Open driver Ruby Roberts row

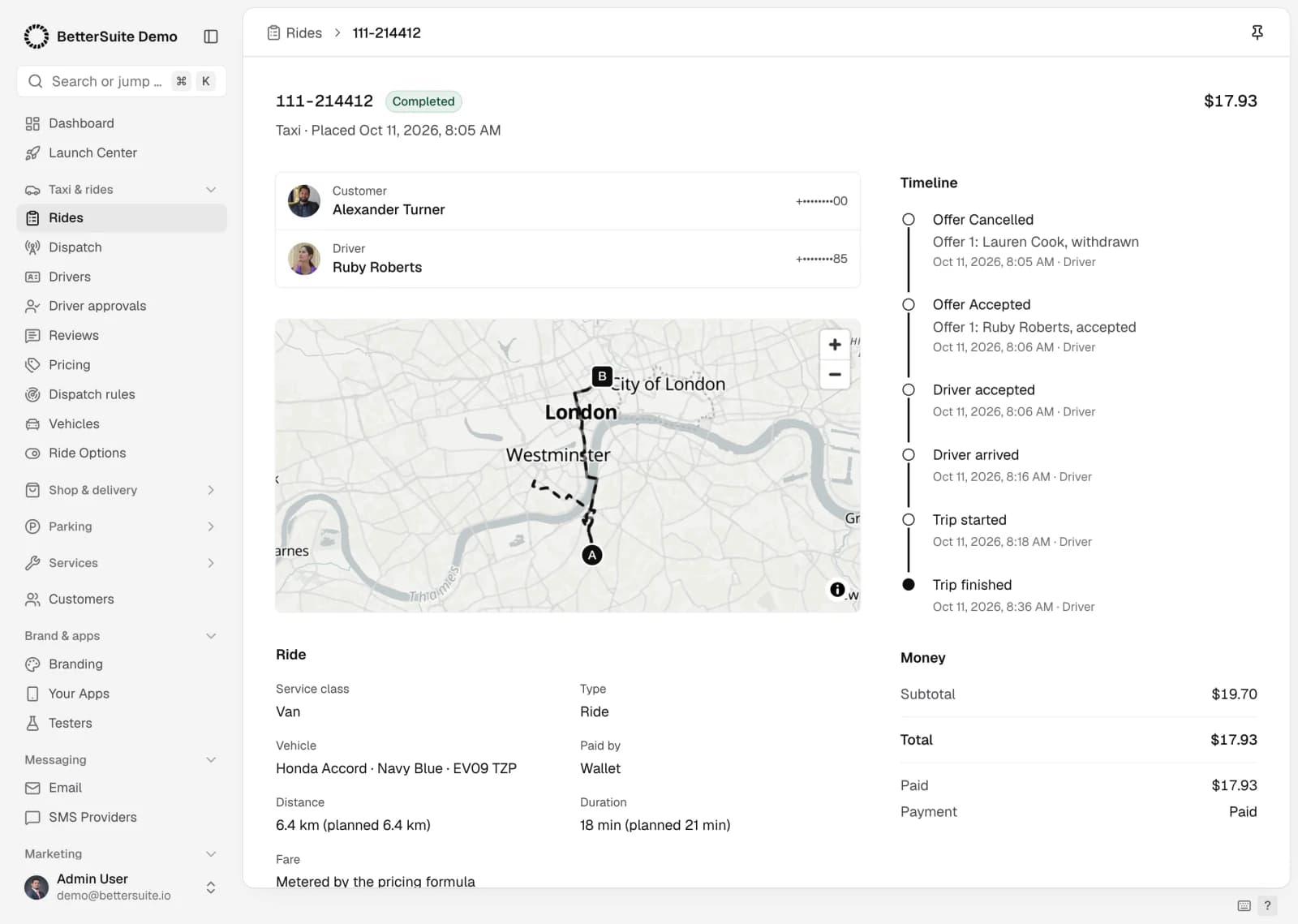568,259
